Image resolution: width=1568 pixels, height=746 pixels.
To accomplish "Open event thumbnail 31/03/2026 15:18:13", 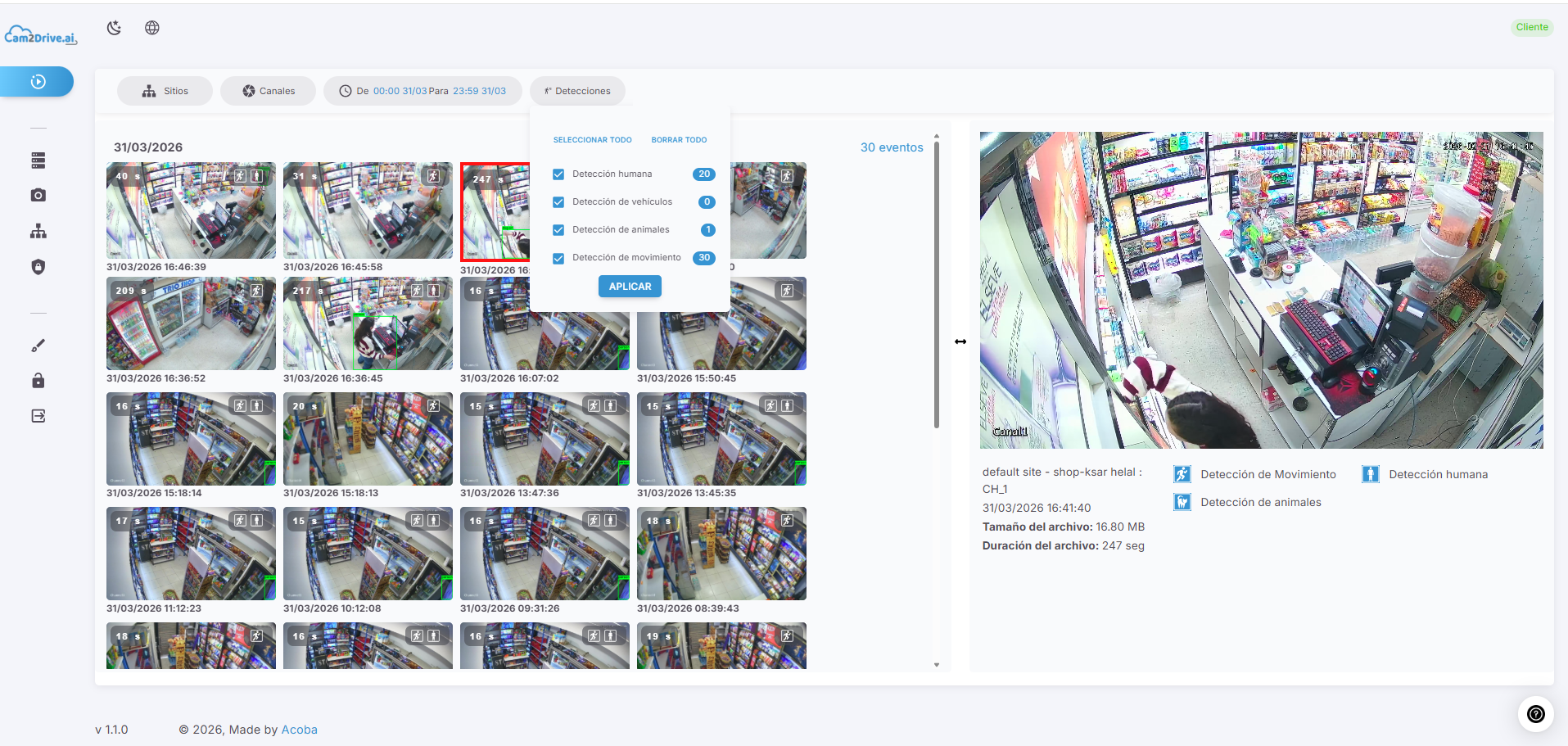I will [368, 439].
